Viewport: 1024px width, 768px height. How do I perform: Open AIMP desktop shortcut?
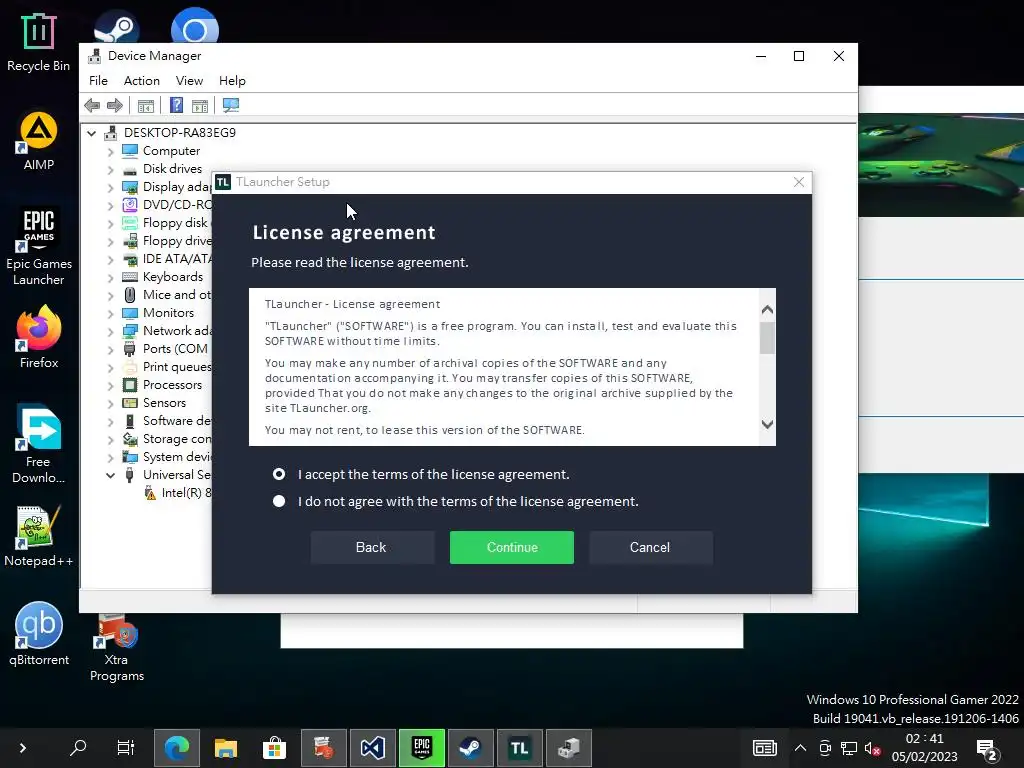click(x=39, y=141)
